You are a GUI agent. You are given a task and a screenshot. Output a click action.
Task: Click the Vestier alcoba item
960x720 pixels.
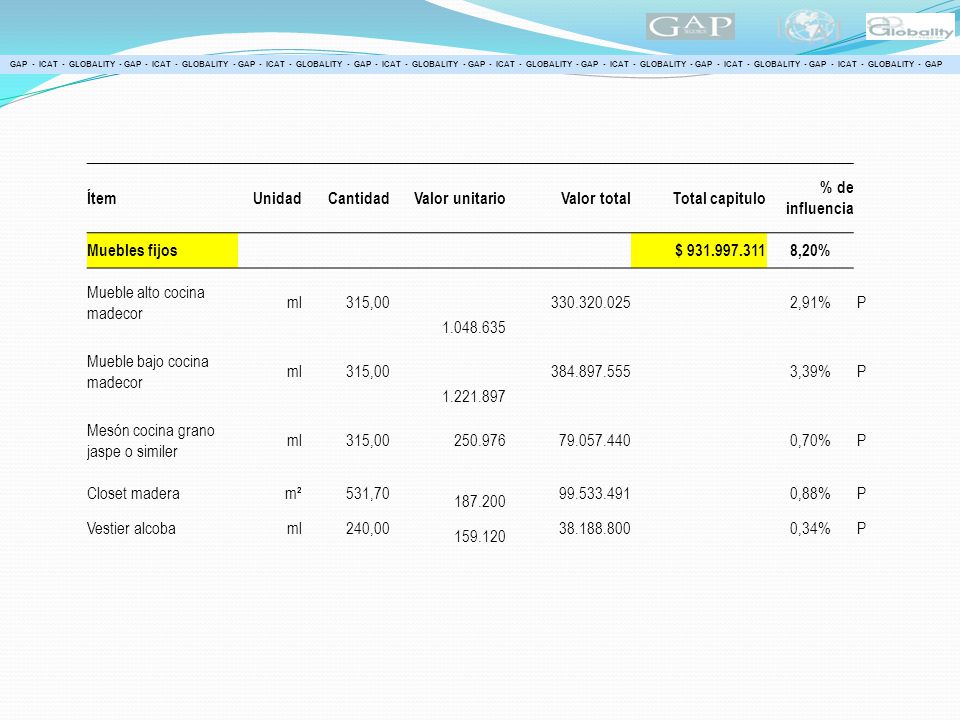[131, 528]
